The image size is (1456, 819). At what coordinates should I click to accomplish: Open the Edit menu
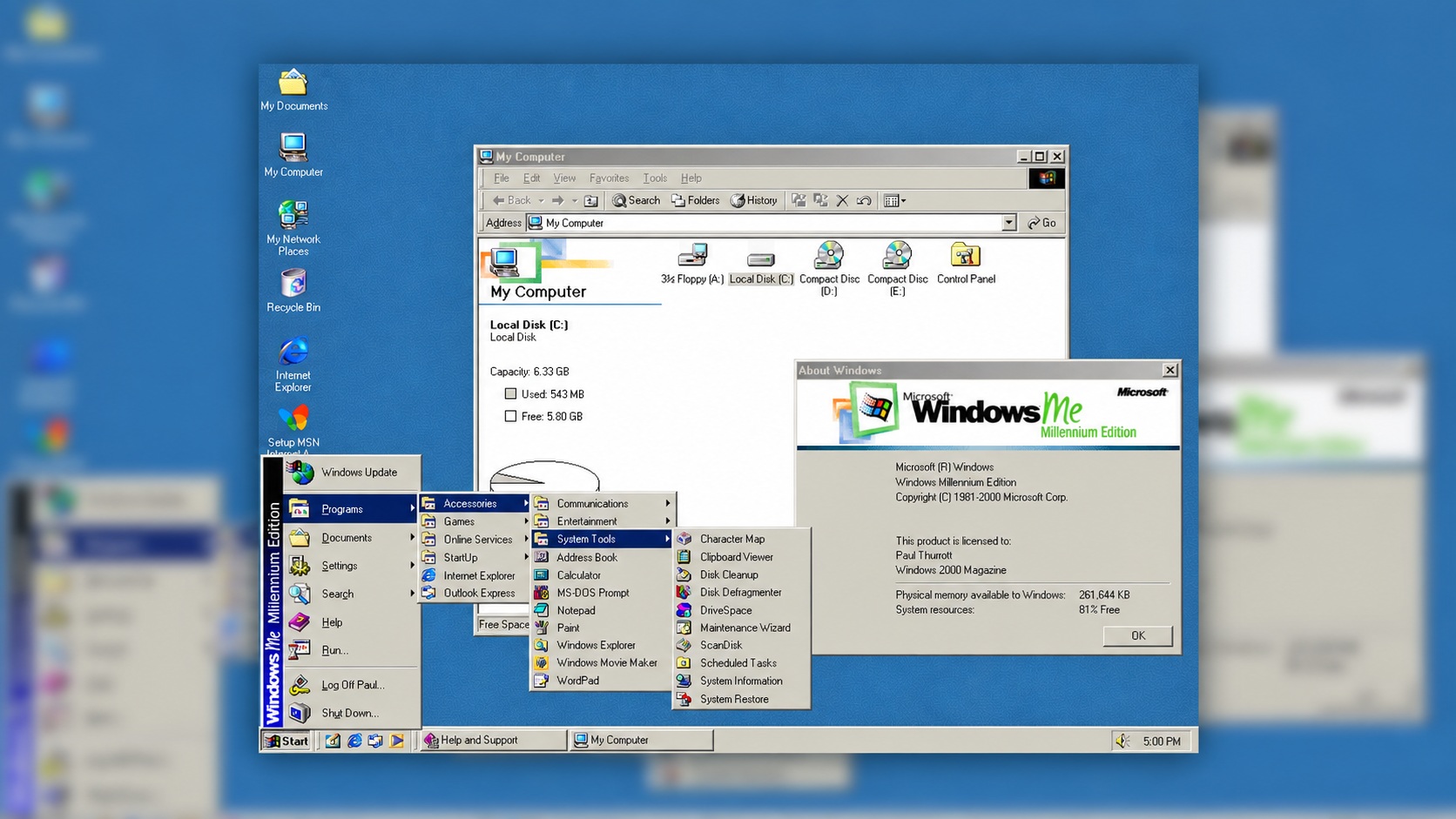[x=531, y=178]
